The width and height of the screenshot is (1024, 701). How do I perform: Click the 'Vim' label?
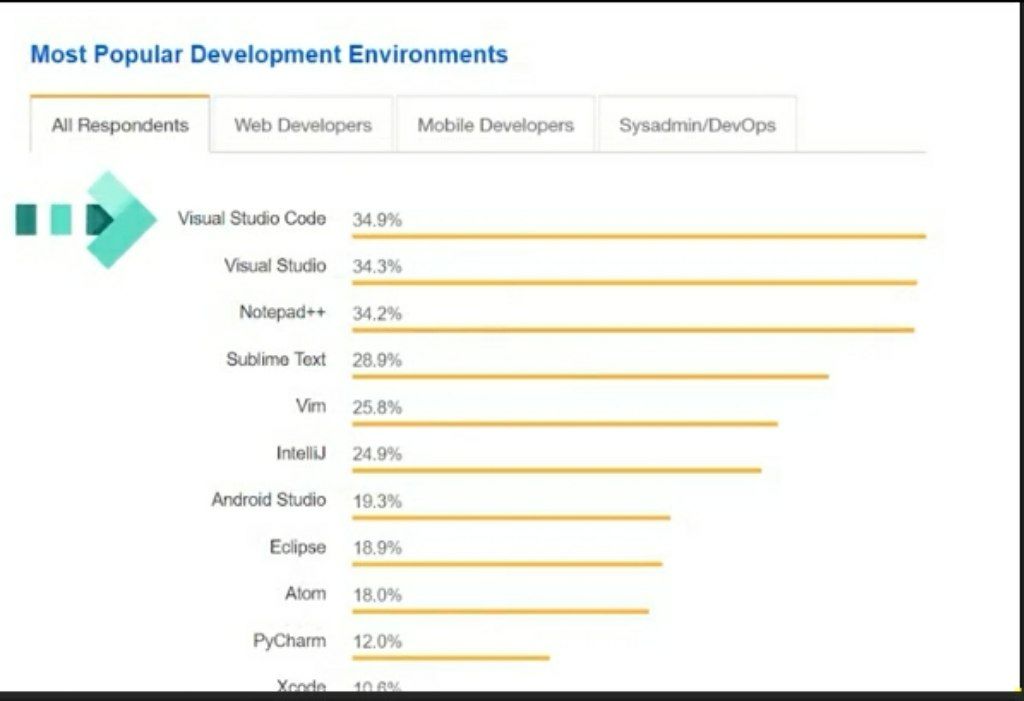coord(310,406)
